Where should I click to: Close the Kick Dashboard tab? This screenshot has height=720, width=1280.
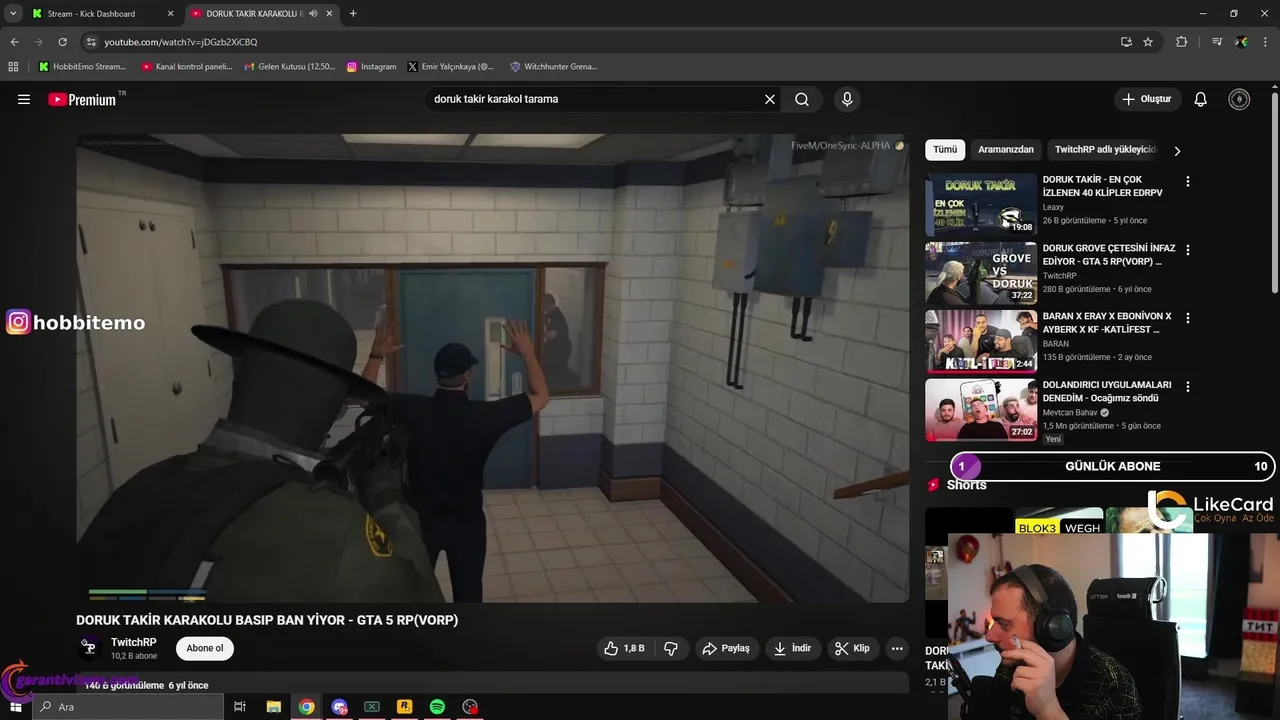pos(170,14)
